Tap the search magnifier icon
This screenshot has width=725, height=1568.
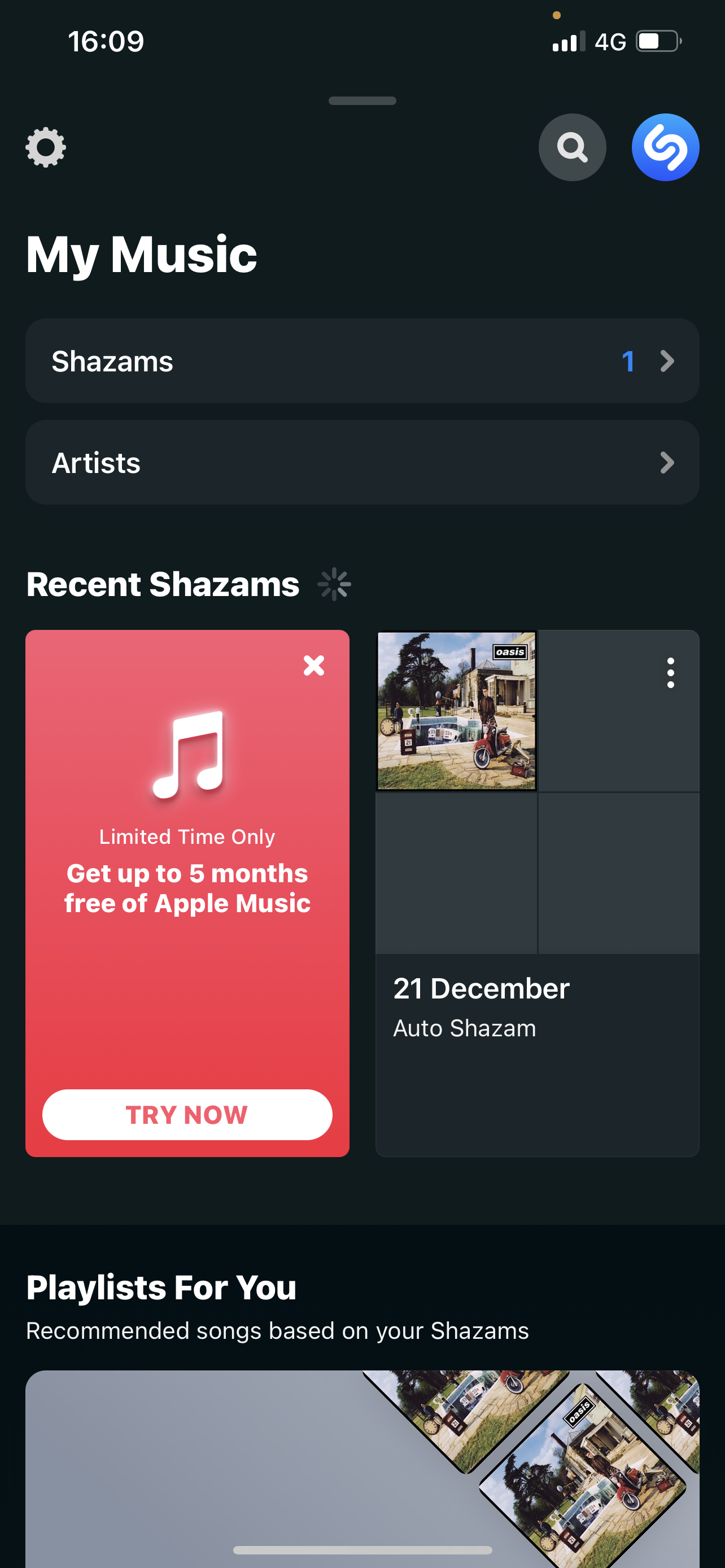571,147
